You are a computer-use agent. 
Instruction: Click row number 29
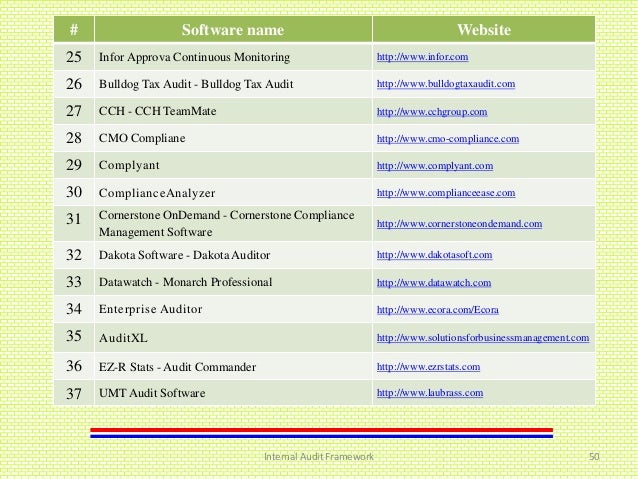click(x=74, y=165)
